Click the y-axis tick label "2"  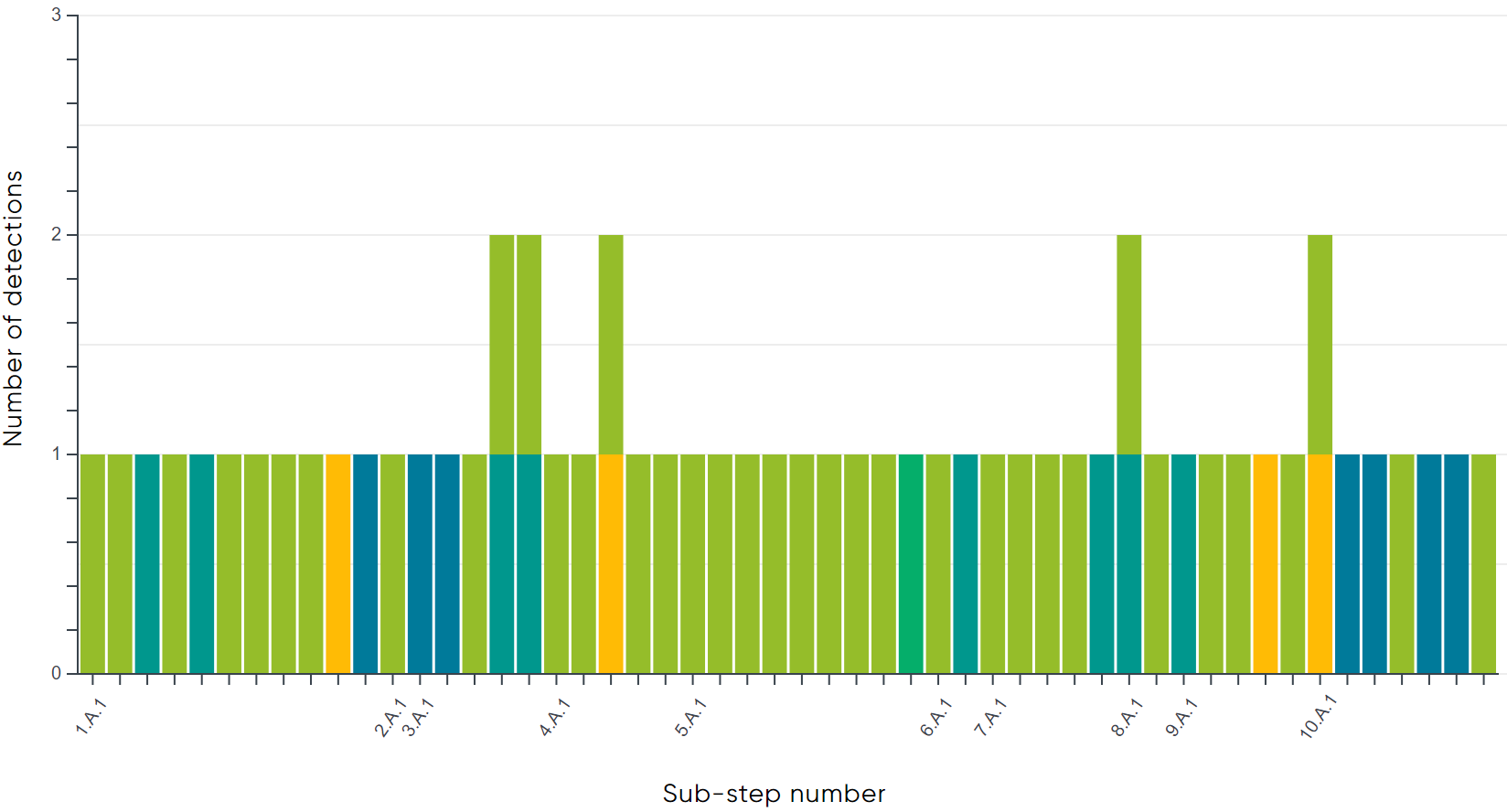(57, 235)
